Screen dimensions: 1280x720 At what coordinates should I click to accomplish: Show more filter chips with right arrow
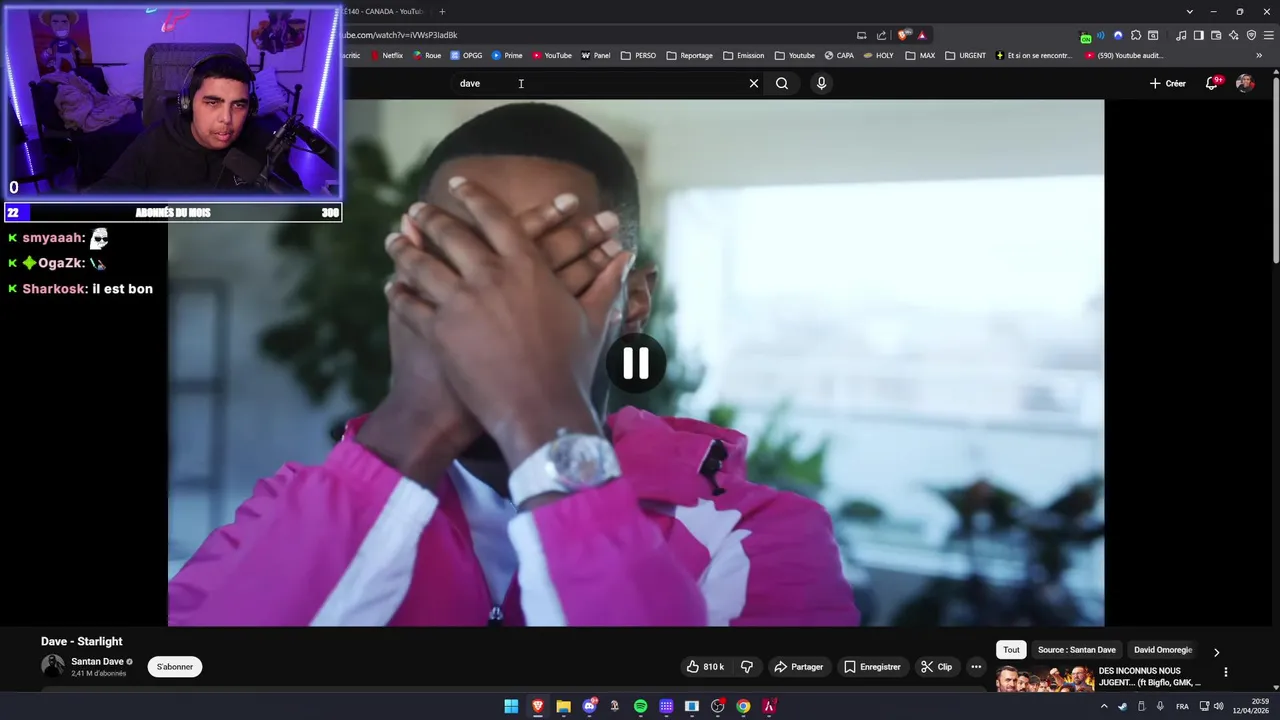coord(1216,652)
